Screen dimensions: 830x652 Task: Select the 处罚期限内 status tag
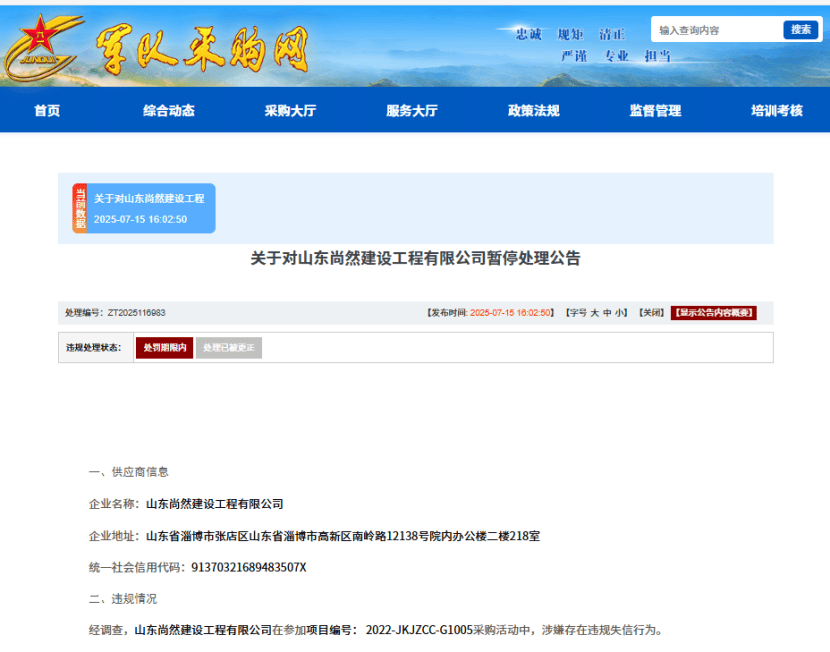(x=165, y=348)
